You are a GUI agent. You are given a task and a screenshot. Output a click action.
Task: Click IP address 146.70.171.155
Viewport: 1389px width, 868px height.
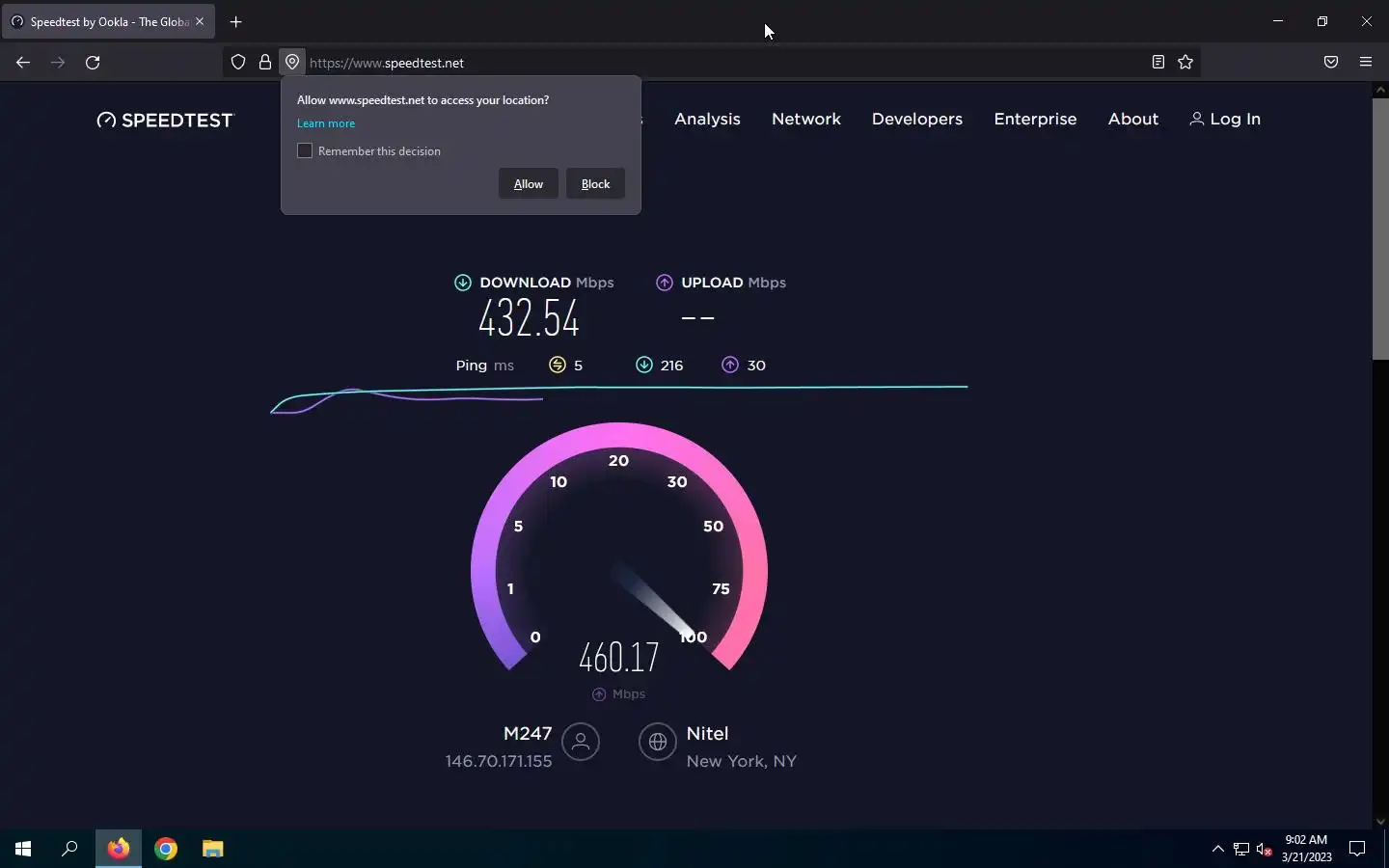point(499,761)
